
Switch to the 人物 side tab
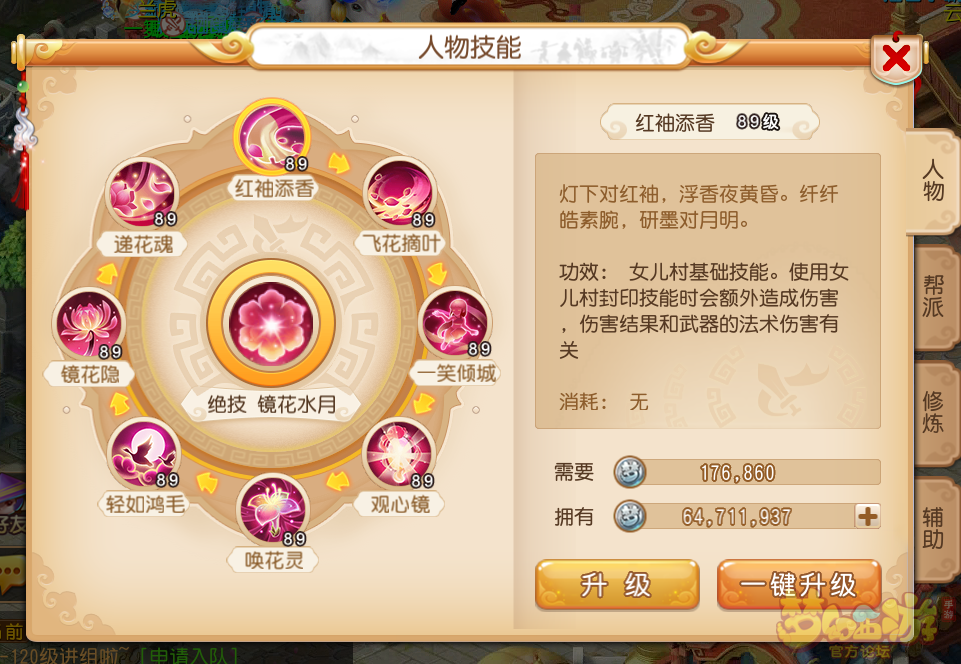click(x=933, y=181)
